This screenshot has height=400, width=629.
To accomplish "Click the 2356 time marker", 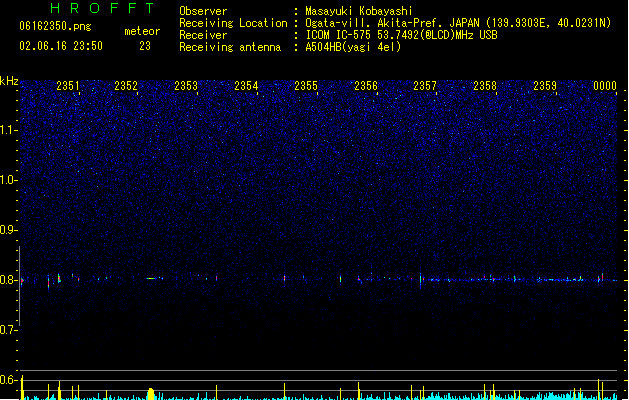I will (x=365, y=86).
